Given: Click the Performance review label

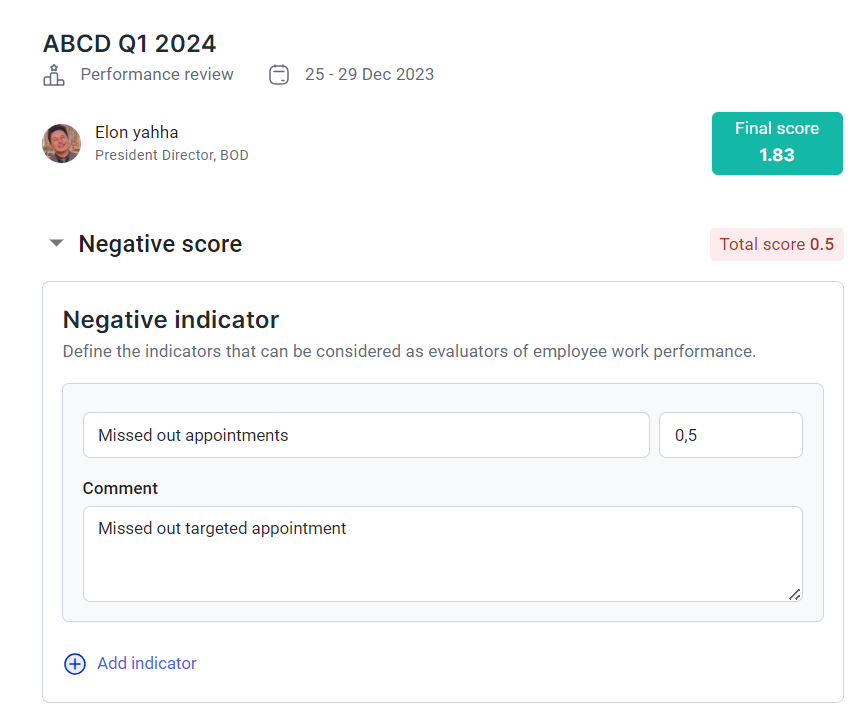Looking at the screenshot, I should click(157, 74).
